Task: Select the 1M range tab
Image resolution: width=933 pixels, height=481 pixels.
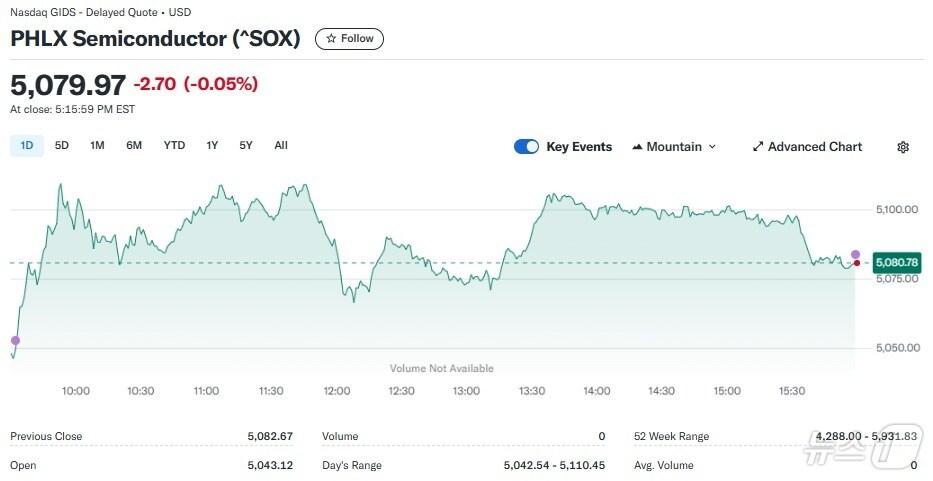Action: (x=97, y=146)
